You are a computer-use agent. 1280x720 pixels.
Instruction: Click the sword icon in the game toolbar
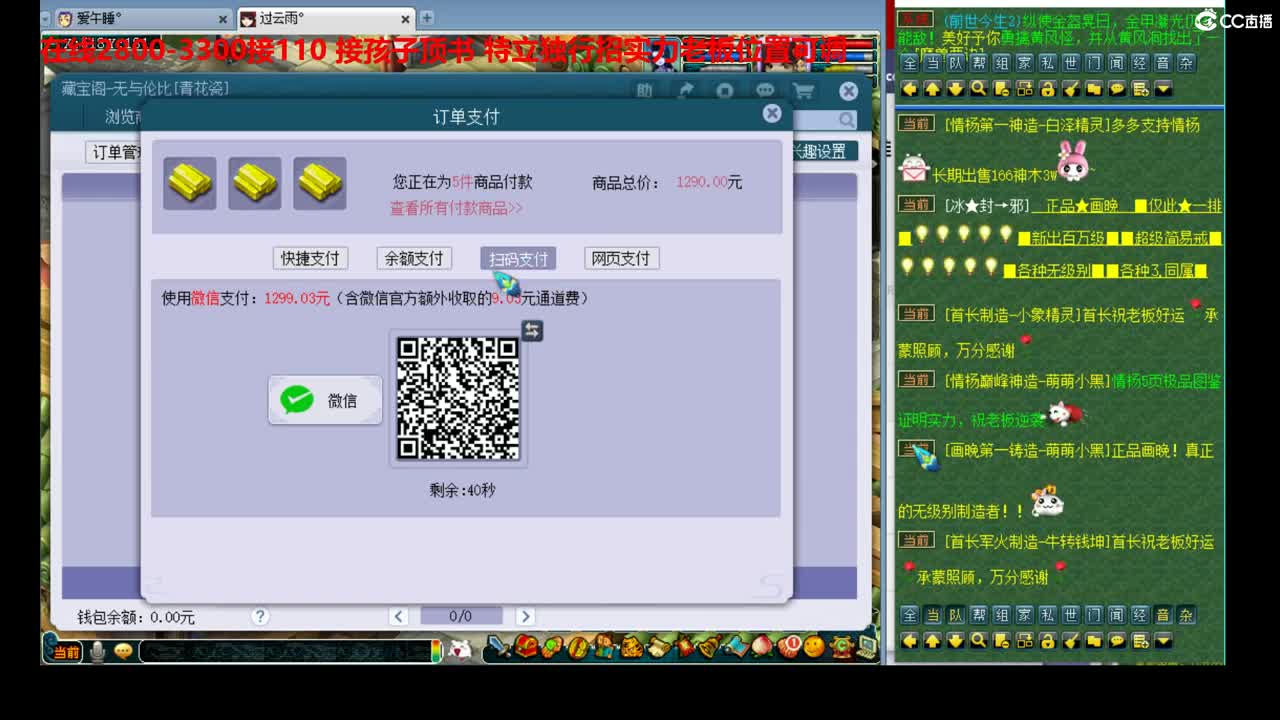499,648
